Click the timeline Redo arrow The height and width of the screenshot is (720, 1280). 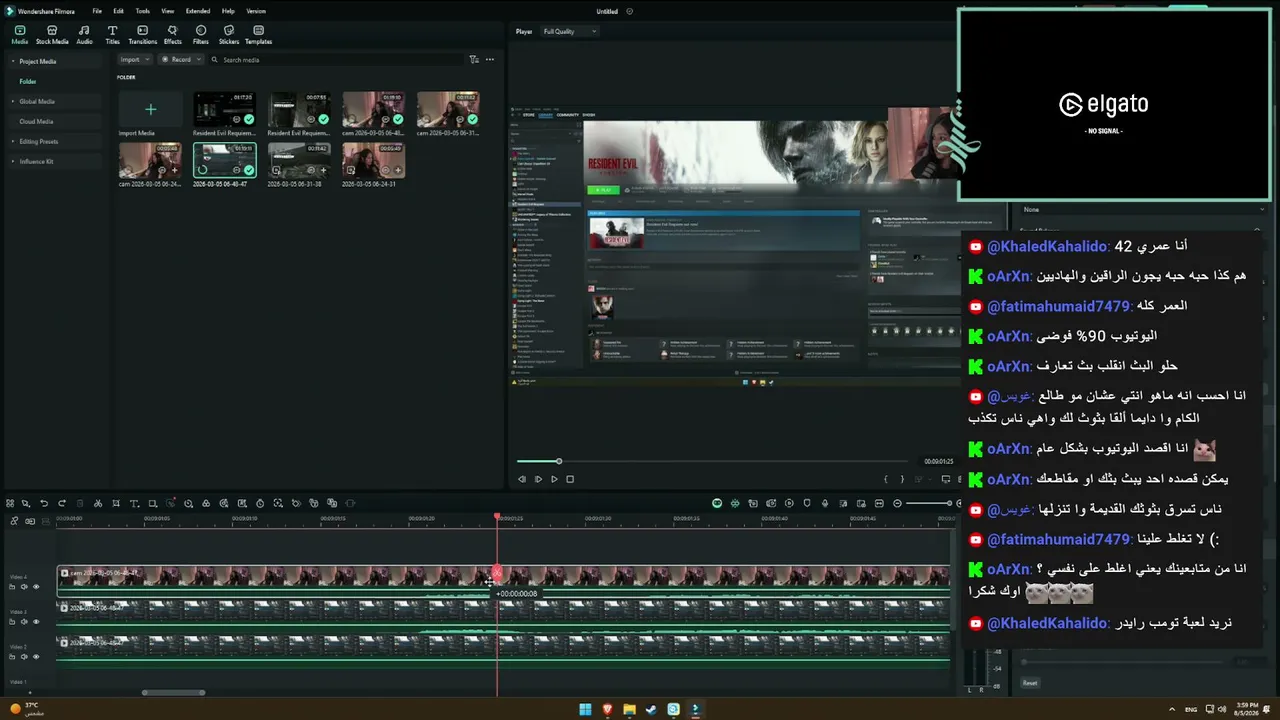(62, 503)
